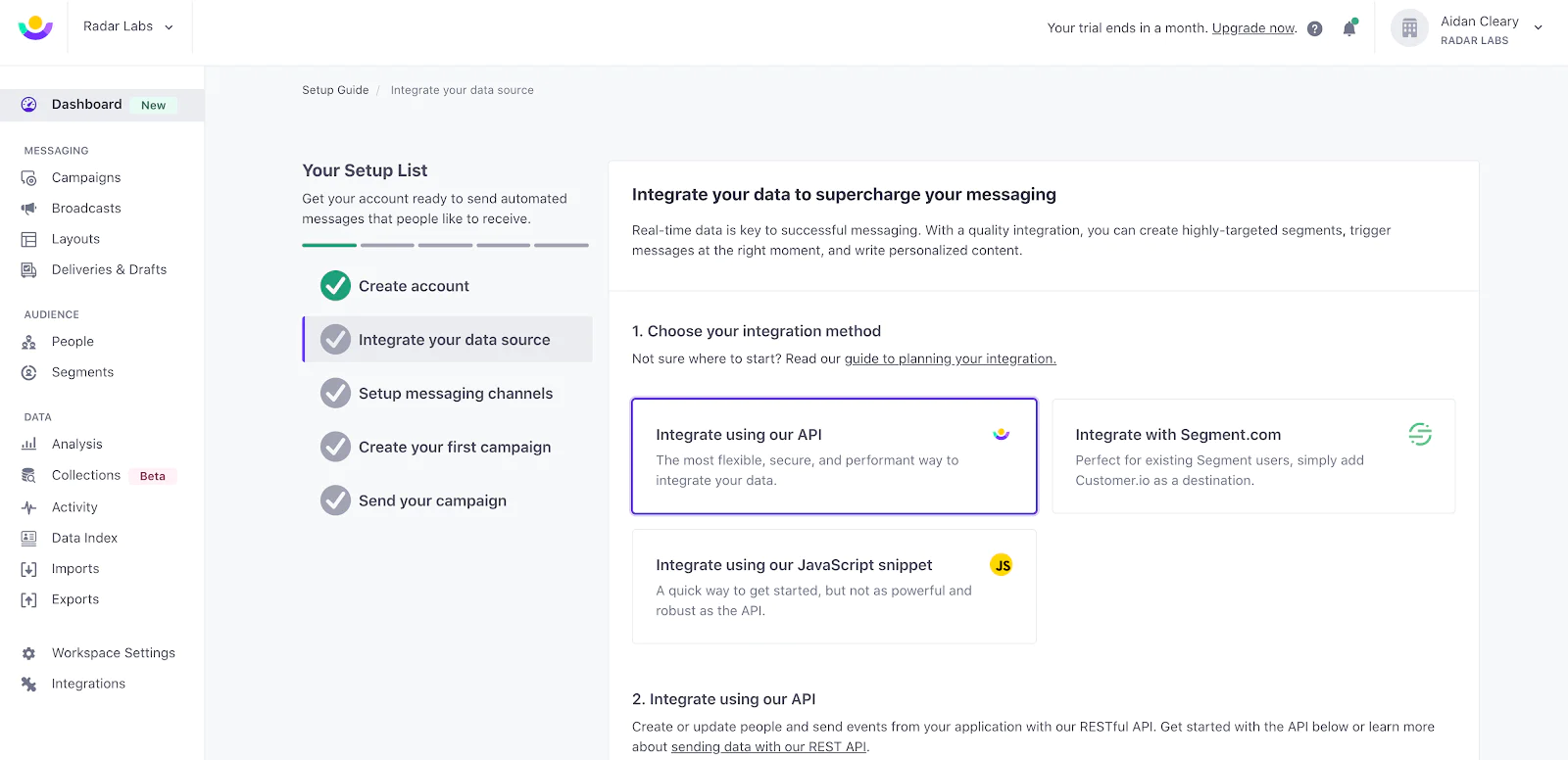Select the People icon under Audience

(x=29, y=341)
